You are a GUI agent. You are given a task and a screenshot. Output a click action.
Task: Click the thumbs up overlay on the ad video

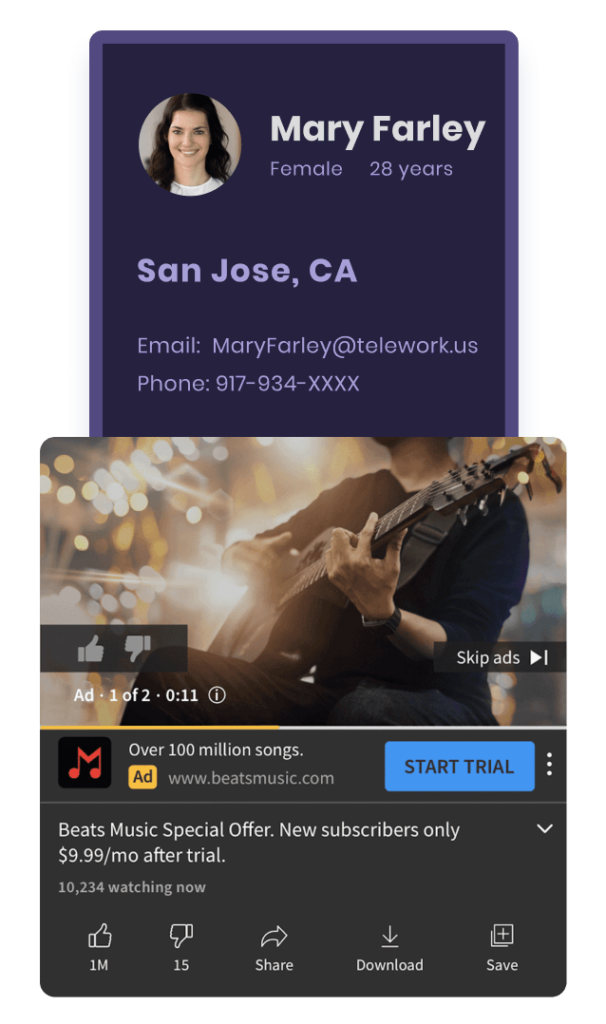[91, 648]
